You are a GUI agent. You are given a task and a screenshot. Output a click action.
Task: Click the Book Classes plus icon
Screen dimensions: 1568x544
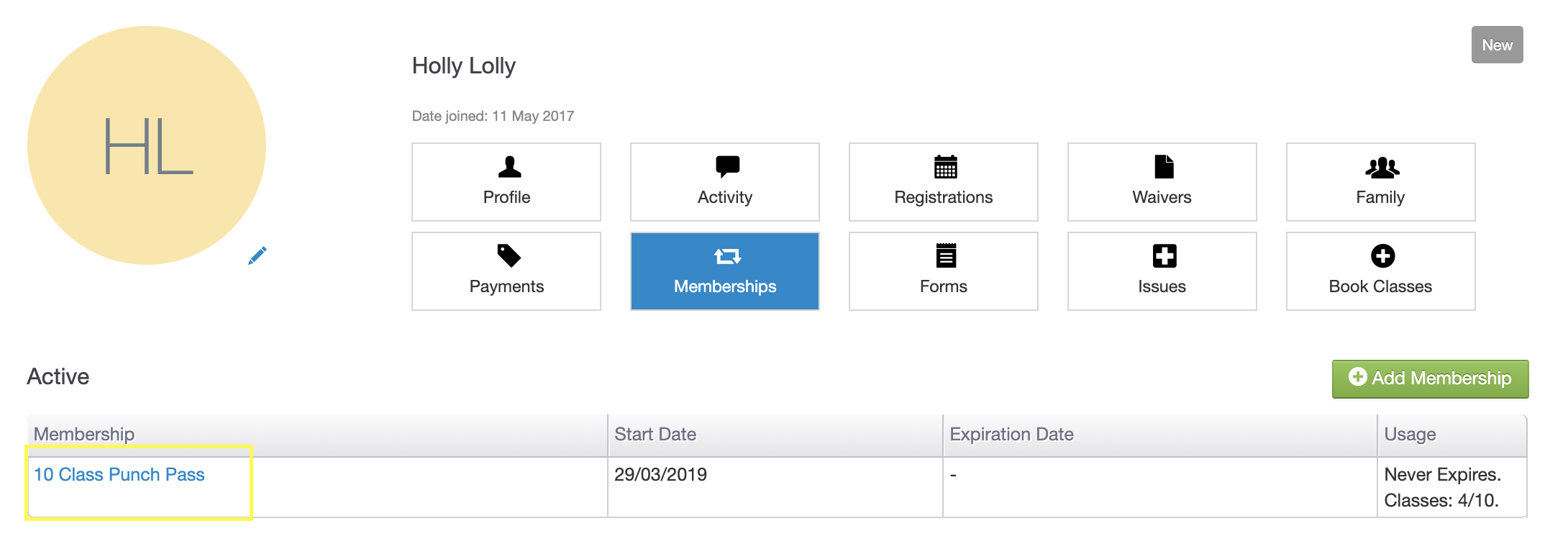click(1382, 256)
